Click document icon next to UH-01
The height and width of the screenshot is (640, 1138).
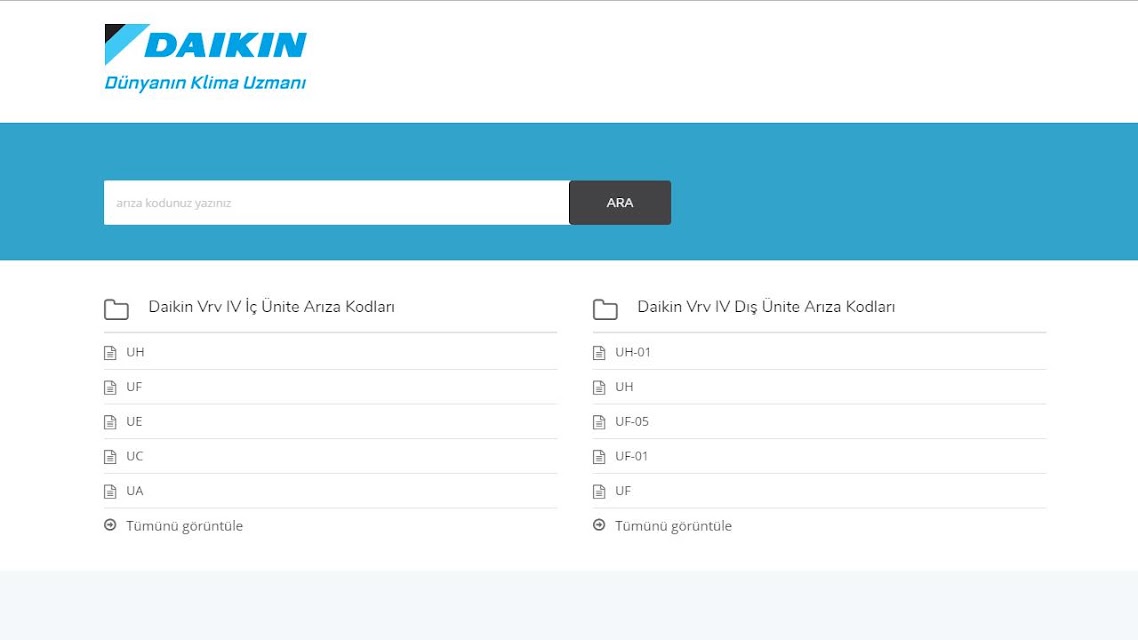click(599, 353)
